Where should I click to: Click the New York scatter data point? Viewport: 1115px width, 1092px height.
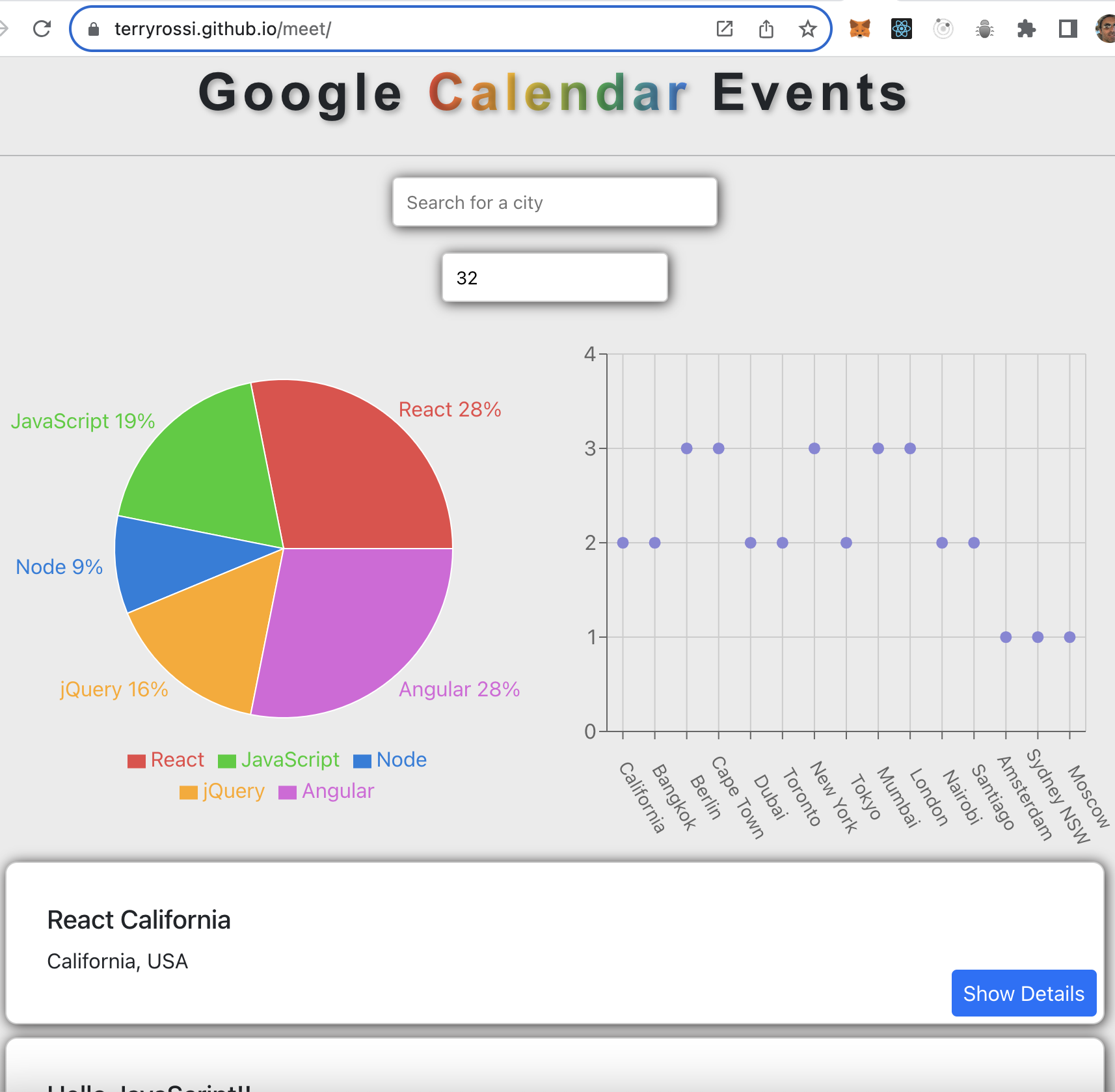click(x=814, y=448)
